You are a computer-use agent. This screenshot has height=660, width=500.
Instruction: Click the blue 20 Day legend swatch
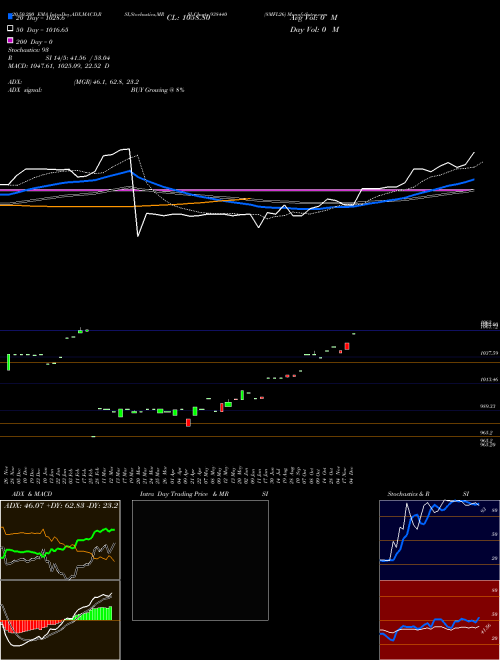(10, 16)
